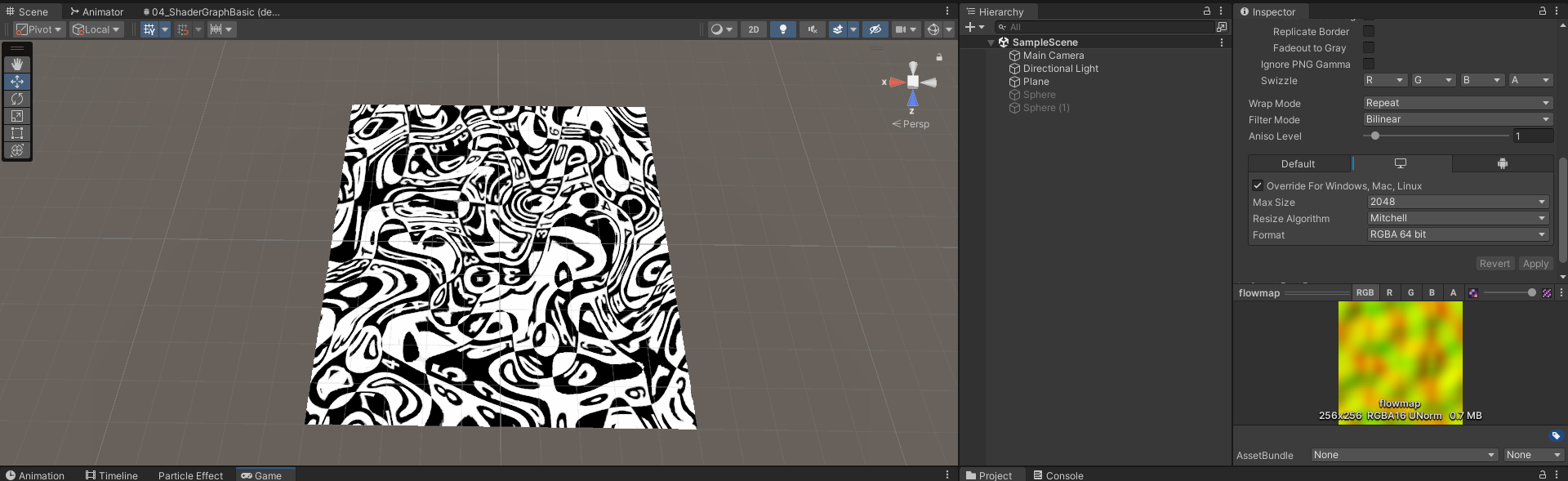Click the asset labels tag icon
Image resolution: width=1568 pixels, height=481 pixels.
point(1556,436)
